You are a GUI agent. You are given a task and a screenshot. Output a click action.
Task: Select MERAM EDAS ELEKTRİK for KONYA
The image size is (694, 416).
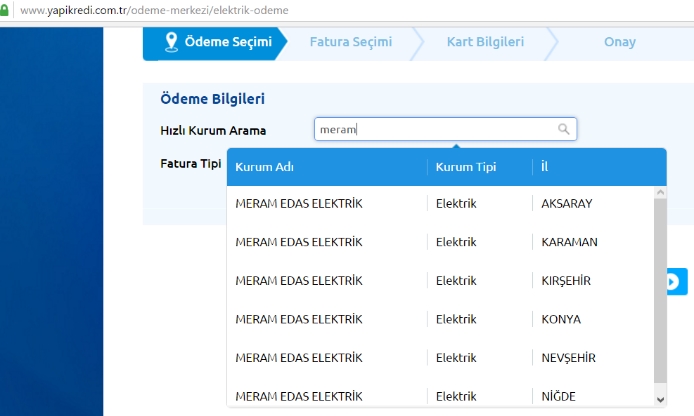point(440,319)
